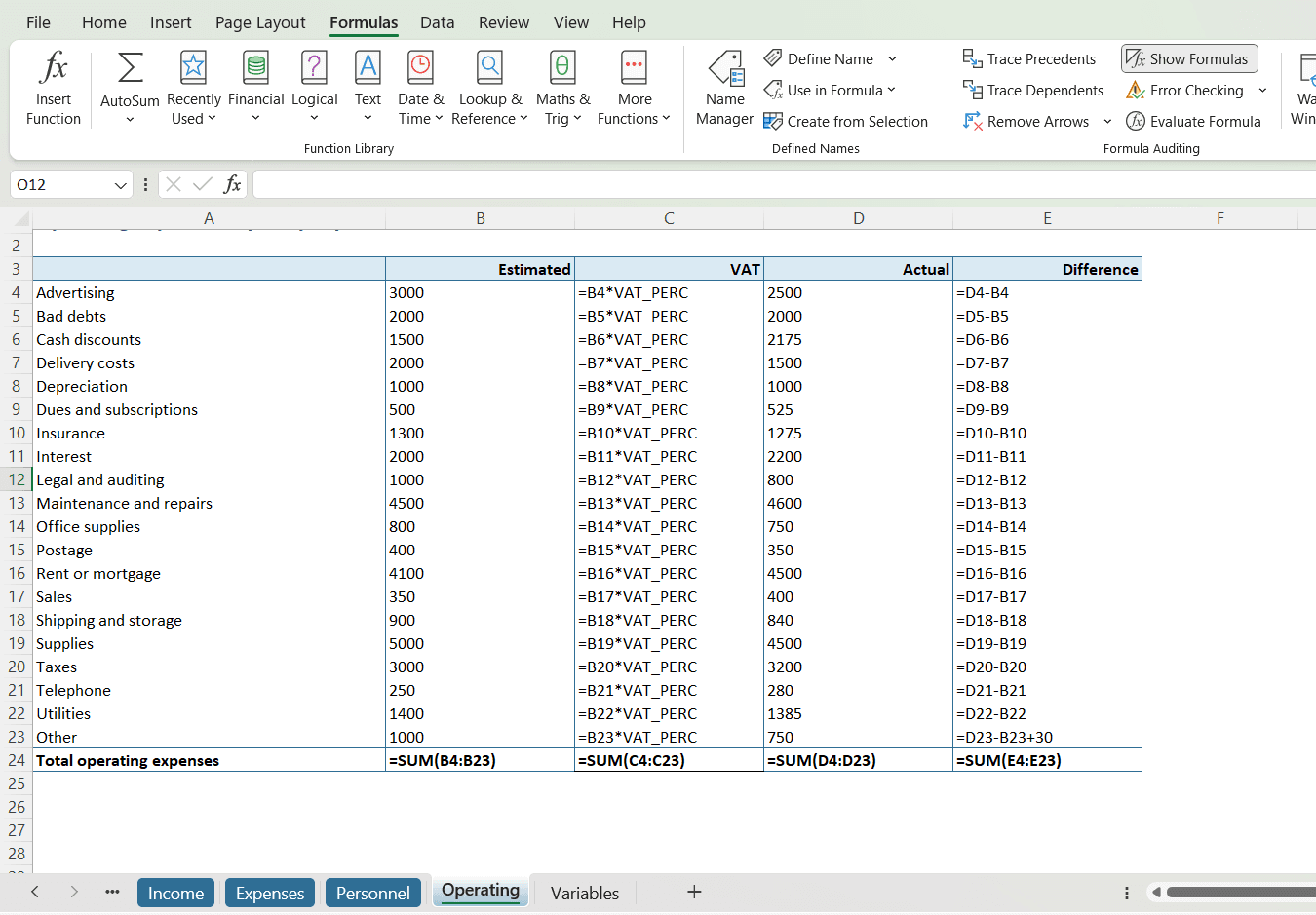Viewport: 1316px width, 915px height.
Task: Click the AutoSum sigma icon
Action: (130, 69)
